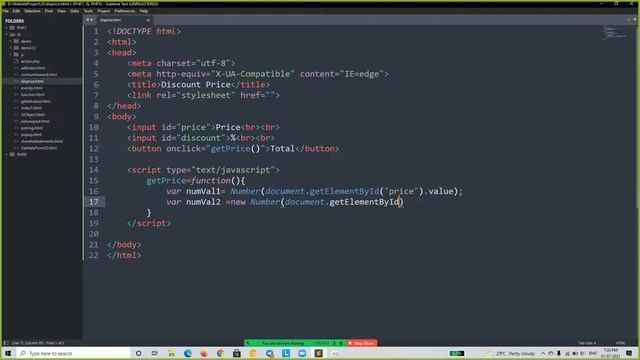Expand the js subfolder arrow
The width and height of the screenshot is (640, 360).
pyautogui.click(x=11, y=54)
